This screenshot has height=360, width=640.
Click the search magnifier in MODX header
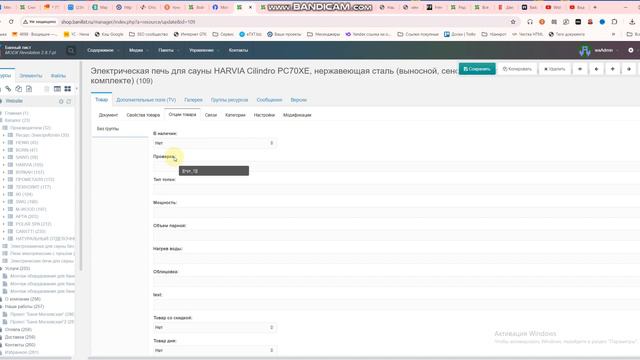71,50
